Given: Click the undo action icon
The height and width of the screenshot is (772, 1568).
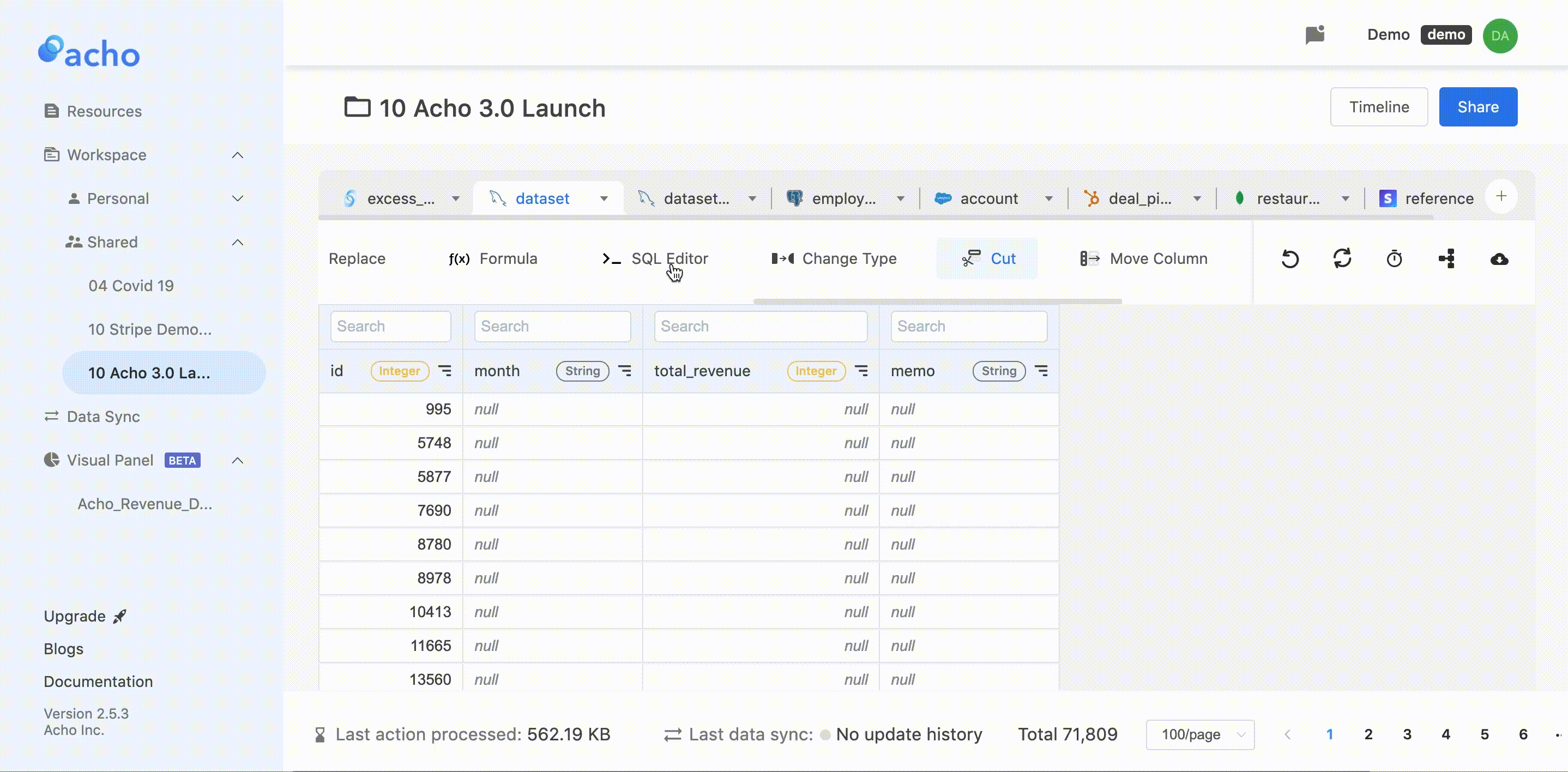Looking at the screenshot, I should coord(1290,259).
